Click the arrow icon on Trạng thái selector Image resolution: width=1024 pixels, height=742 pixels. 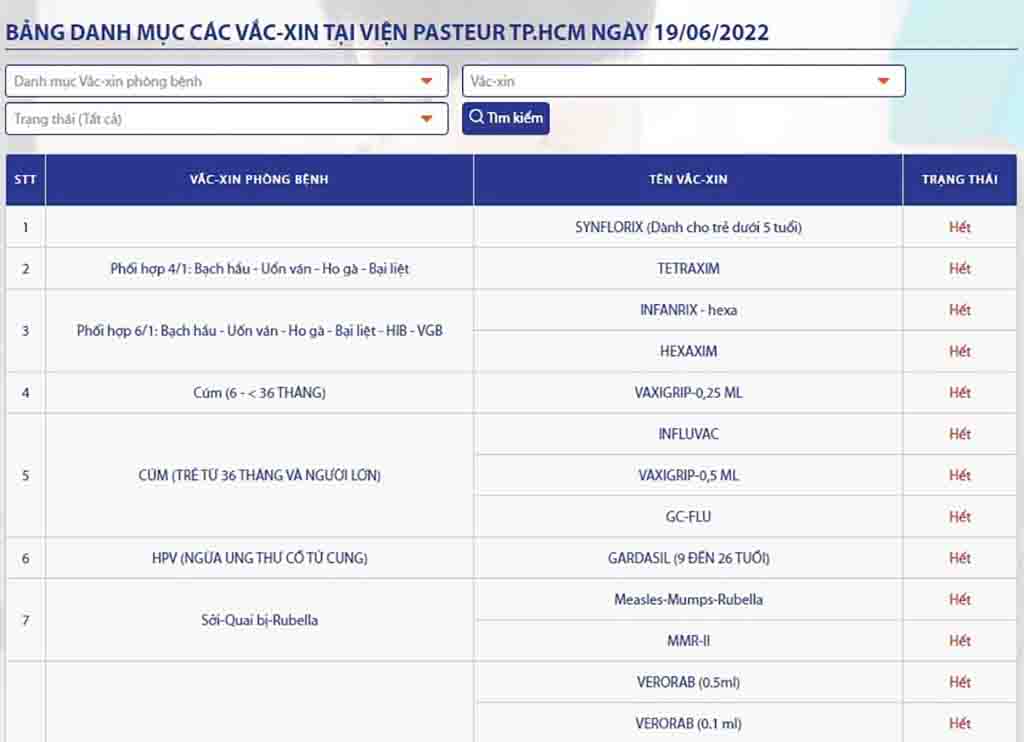click(x=427, y=118)
